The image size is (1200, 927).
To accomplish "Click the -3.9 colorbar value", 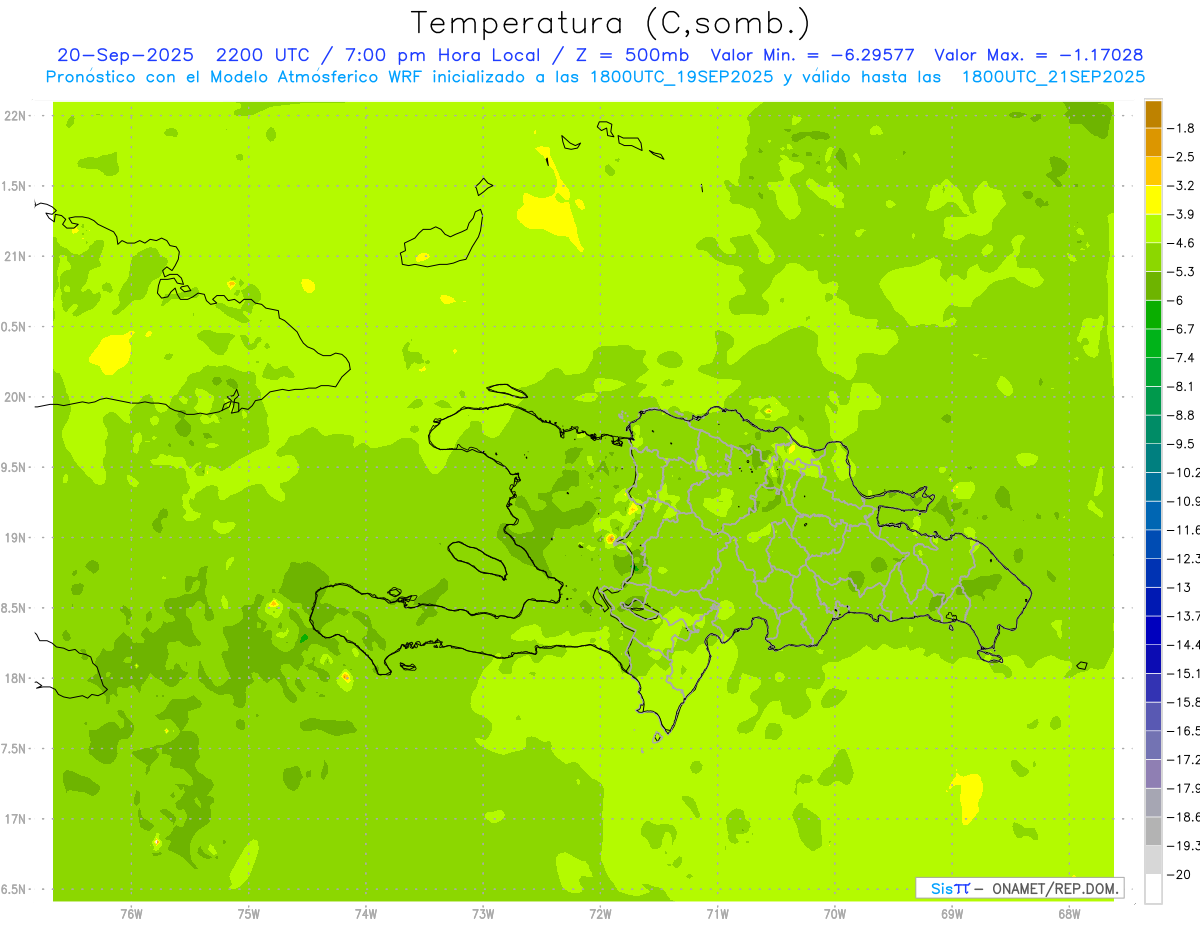I will (1183, 214).
